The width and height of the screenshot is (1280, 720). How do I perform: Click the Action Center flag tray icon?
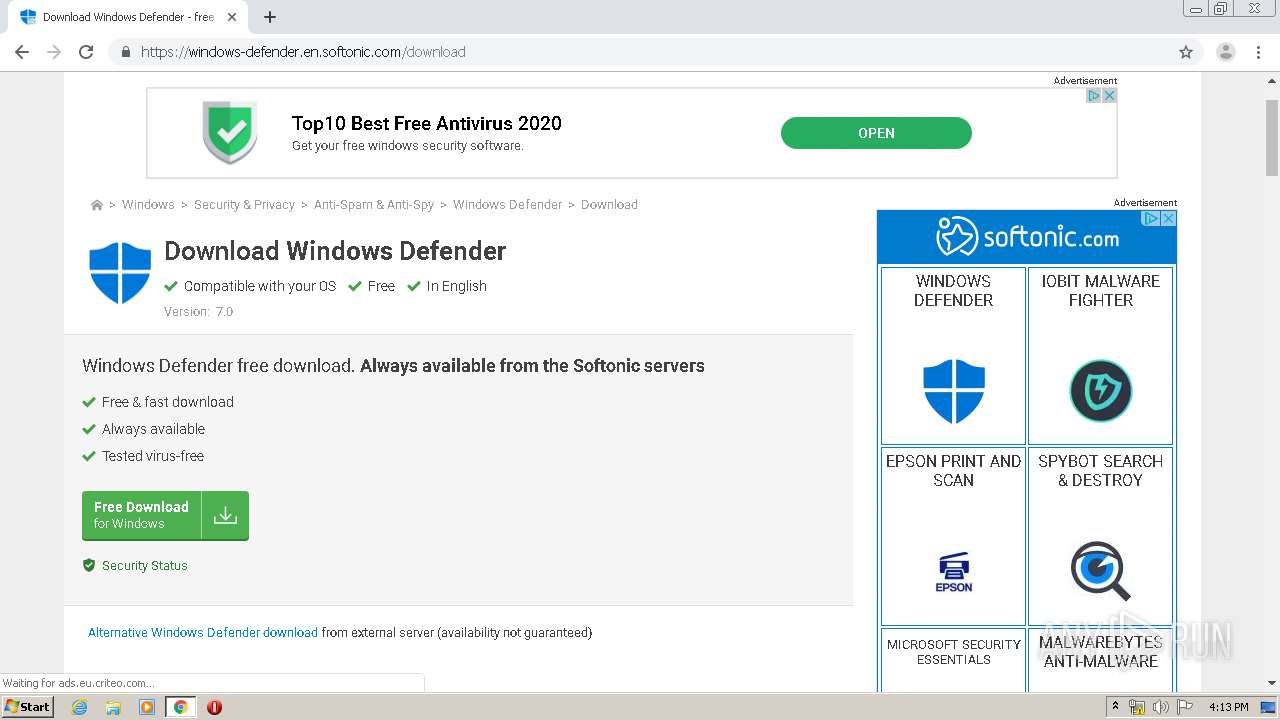[1185, 707]
